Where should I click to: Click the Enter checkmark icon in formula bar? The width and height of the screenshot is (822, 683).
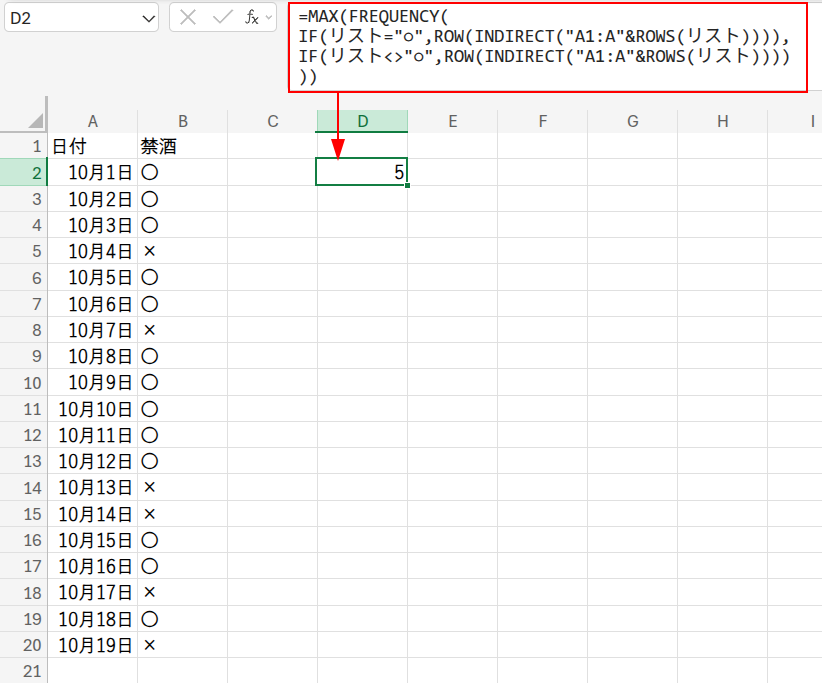(221, 18)
